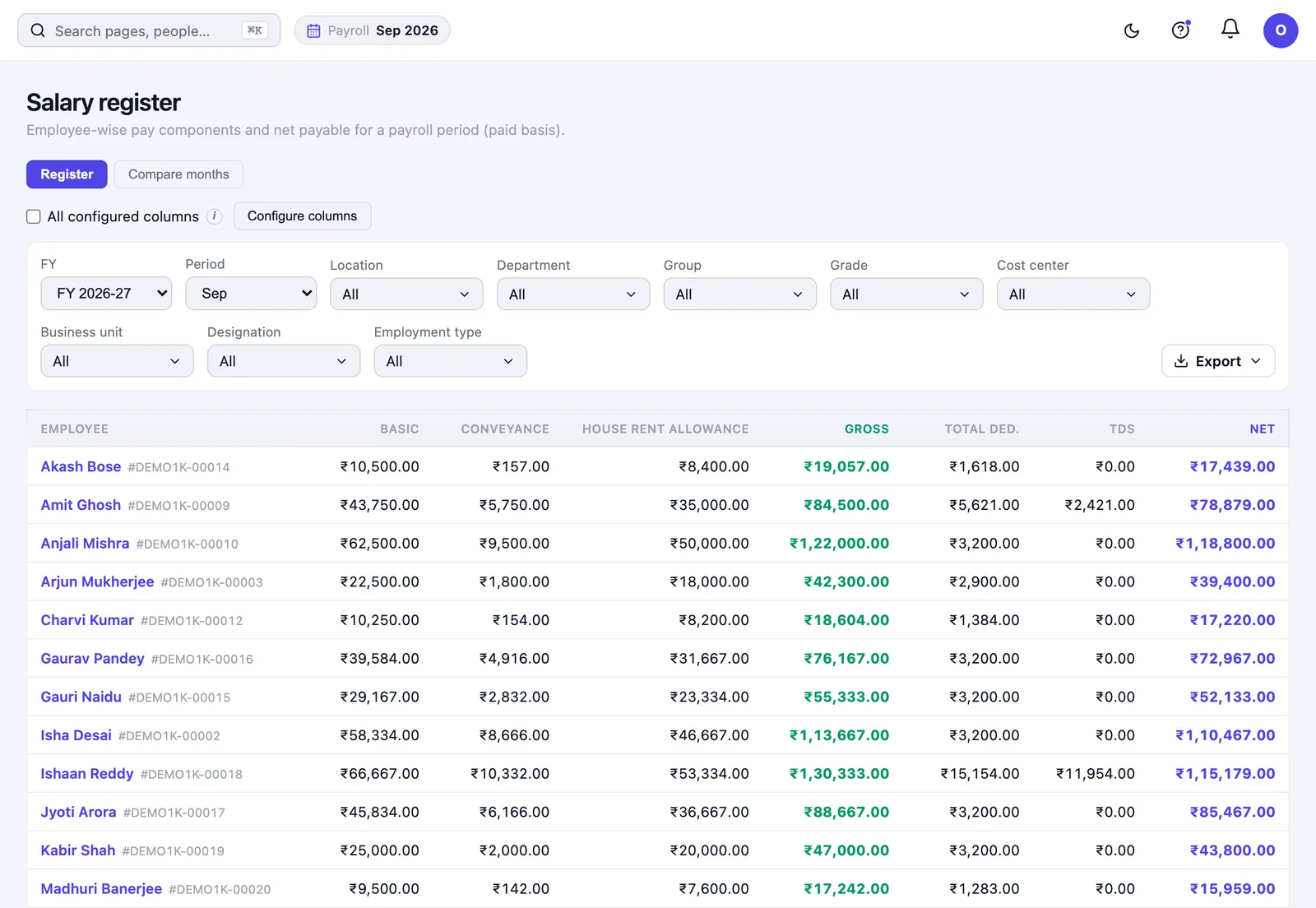This screenshot has width=1316, height=908.
Task: Open Anjali Mishra employee link
Action: click(x=85, y=544)
